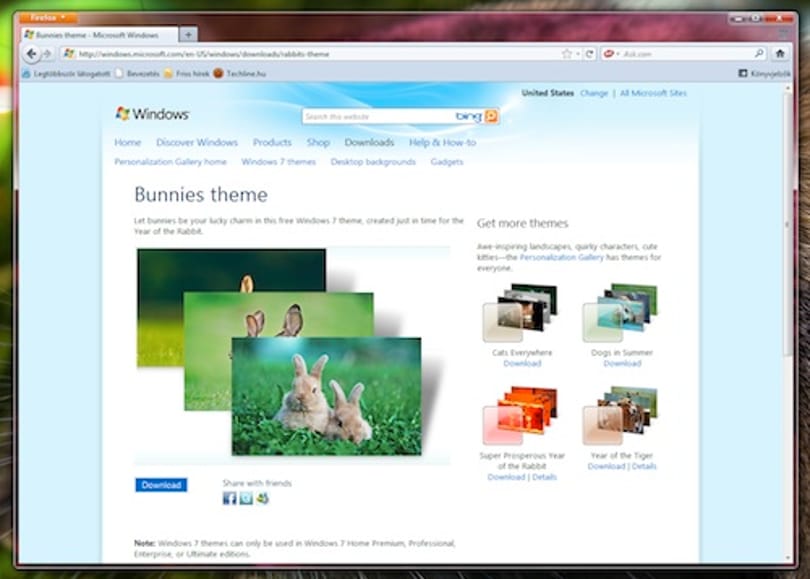Screen dimensions: 810x579
Task: Open the Friss hírek bookmark folder
Action: pyautogui.click(x=186, y=74)
